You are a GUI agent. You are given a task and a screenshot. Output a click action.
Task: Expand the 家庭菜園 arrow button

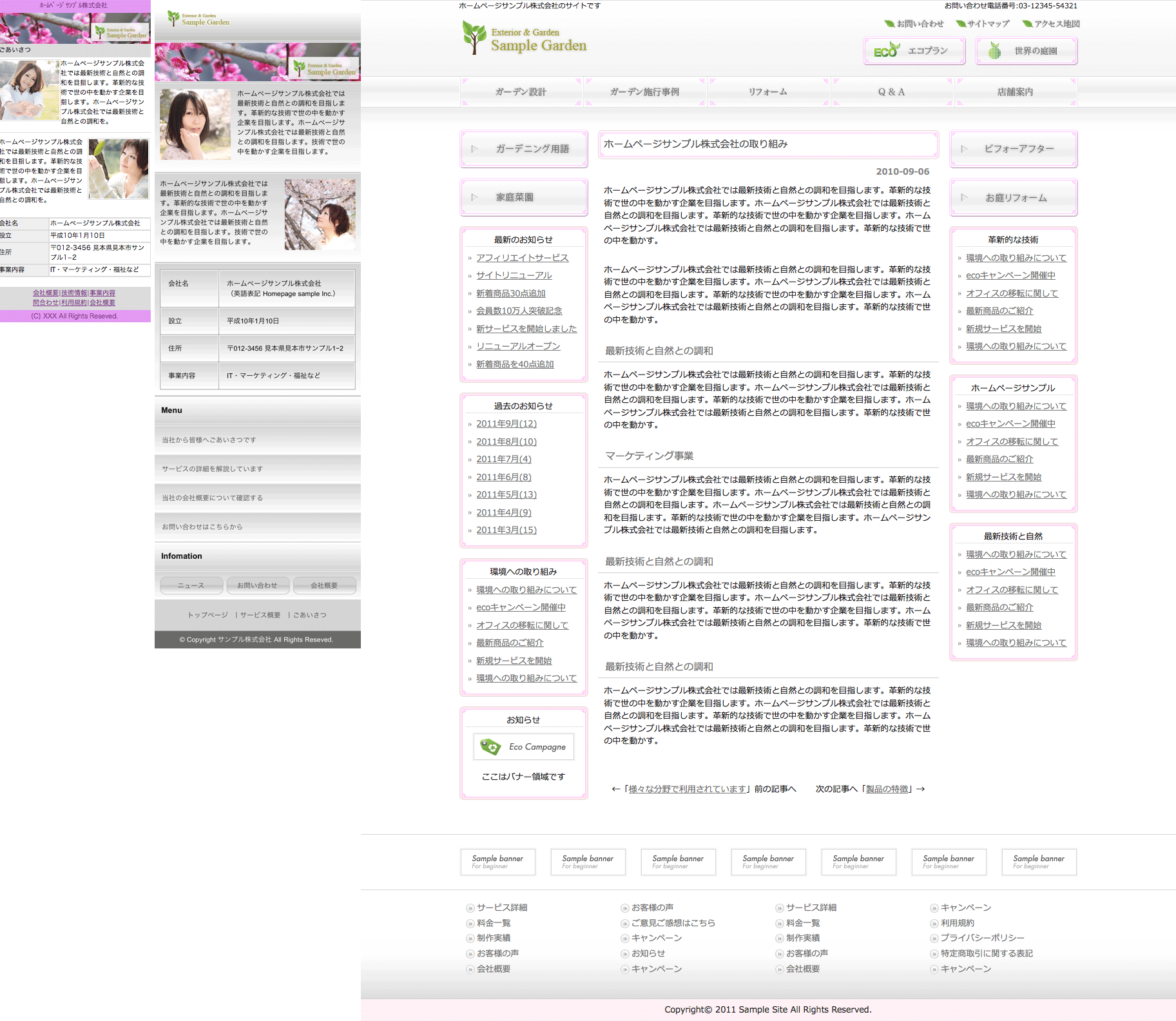pos(475,197)
